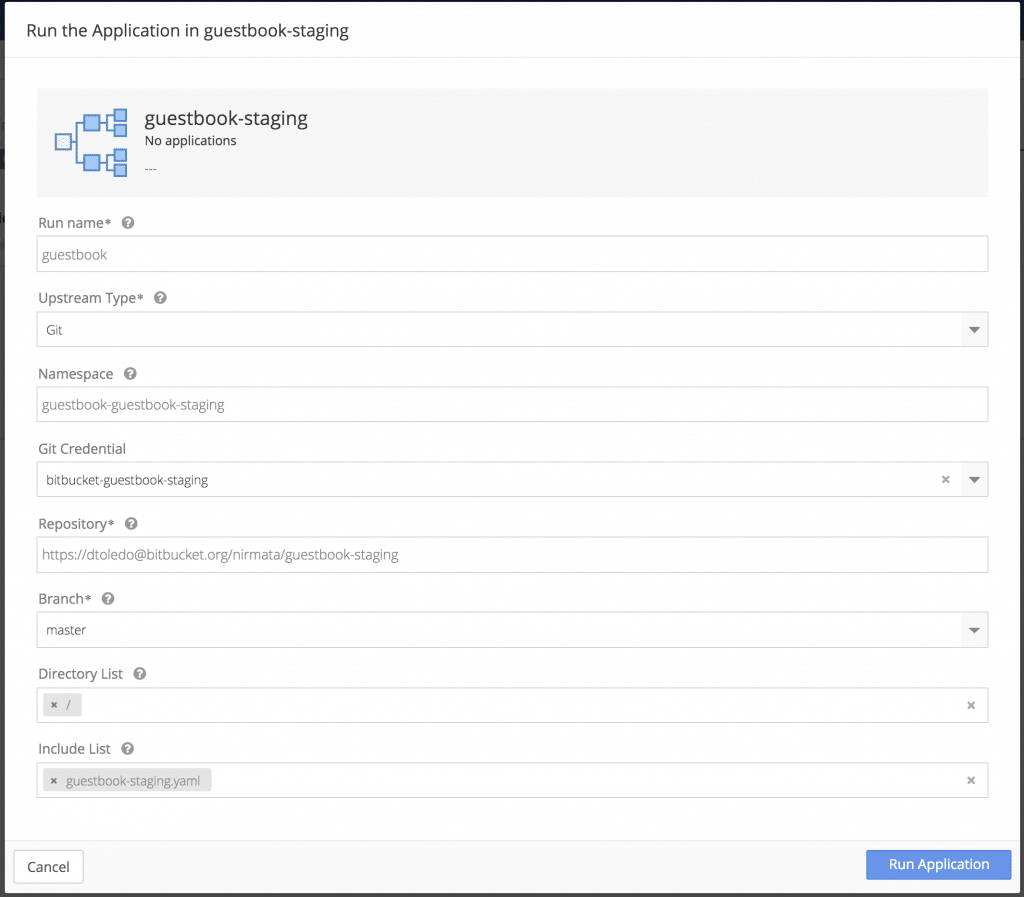1024x897 pixels.
Task: Click the dialog title 'Run the Application in guestbook-staging'
Action: [187, 31]
